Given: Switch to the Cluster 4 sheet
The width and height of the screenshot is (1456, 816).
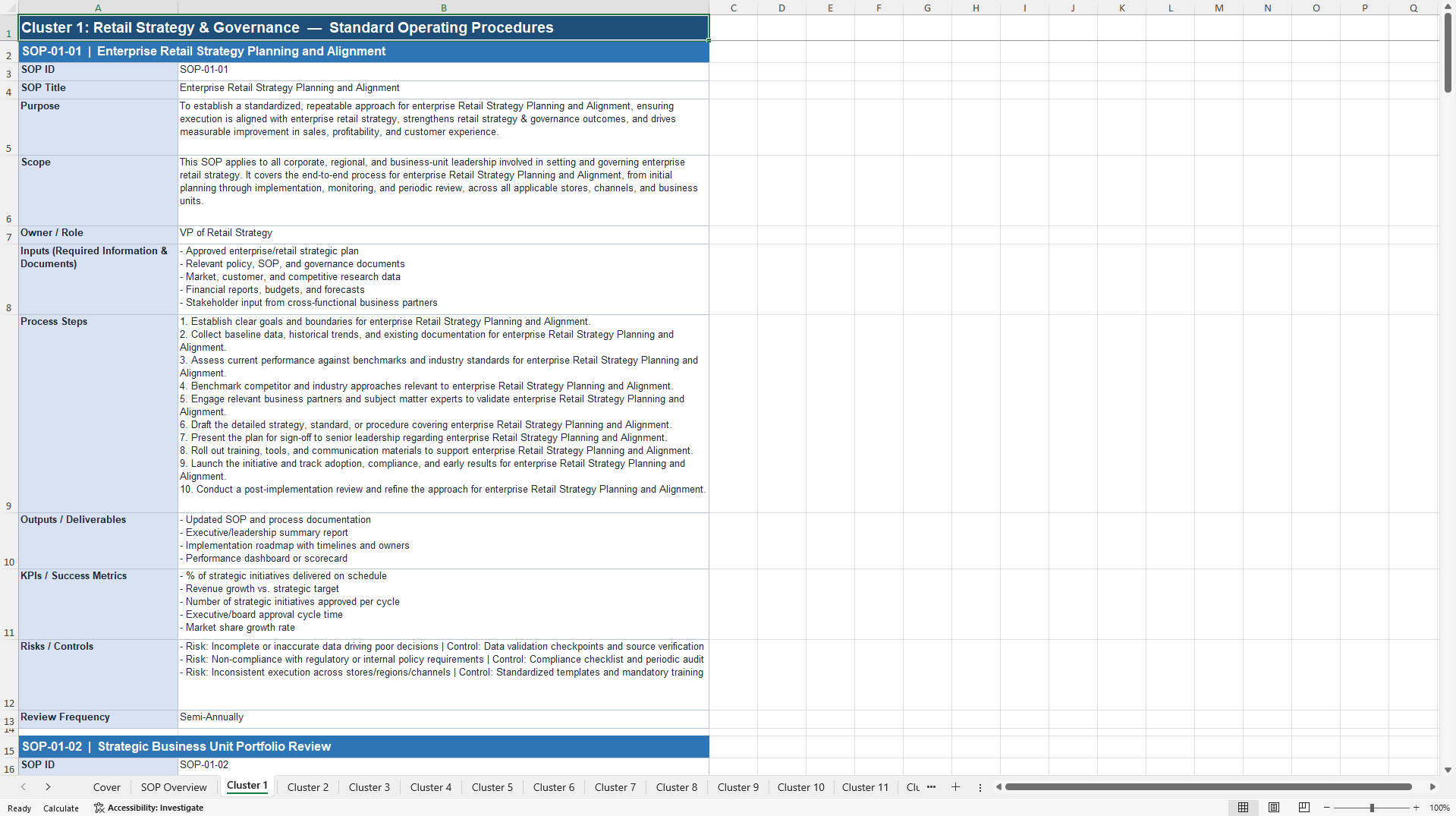Looking at the screenshot, I should (431, 787).
